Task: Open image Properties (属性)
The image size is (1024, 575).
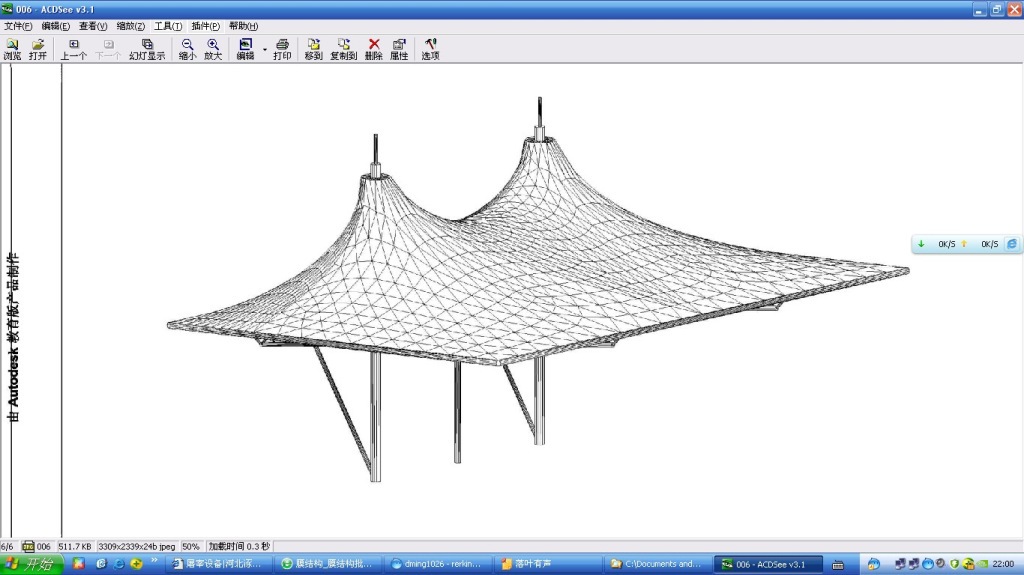Action: pyautogui.click(x=399, y=49)
